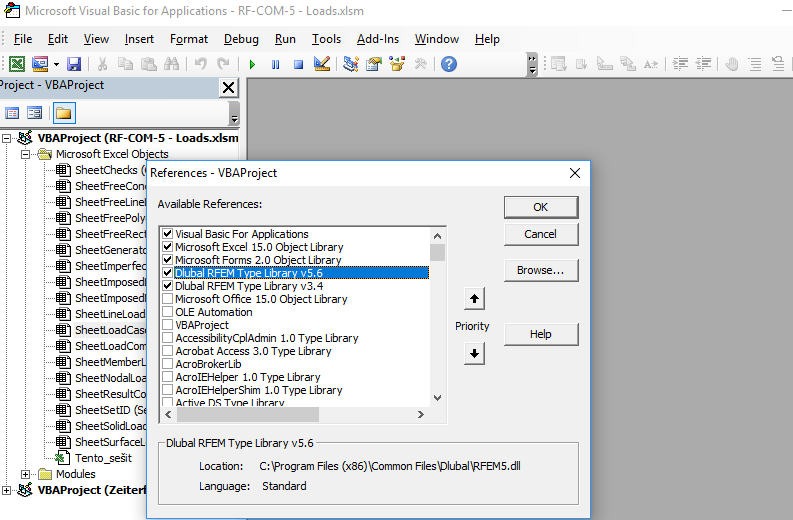Click OK in the References dialog

tap(541, 207)
